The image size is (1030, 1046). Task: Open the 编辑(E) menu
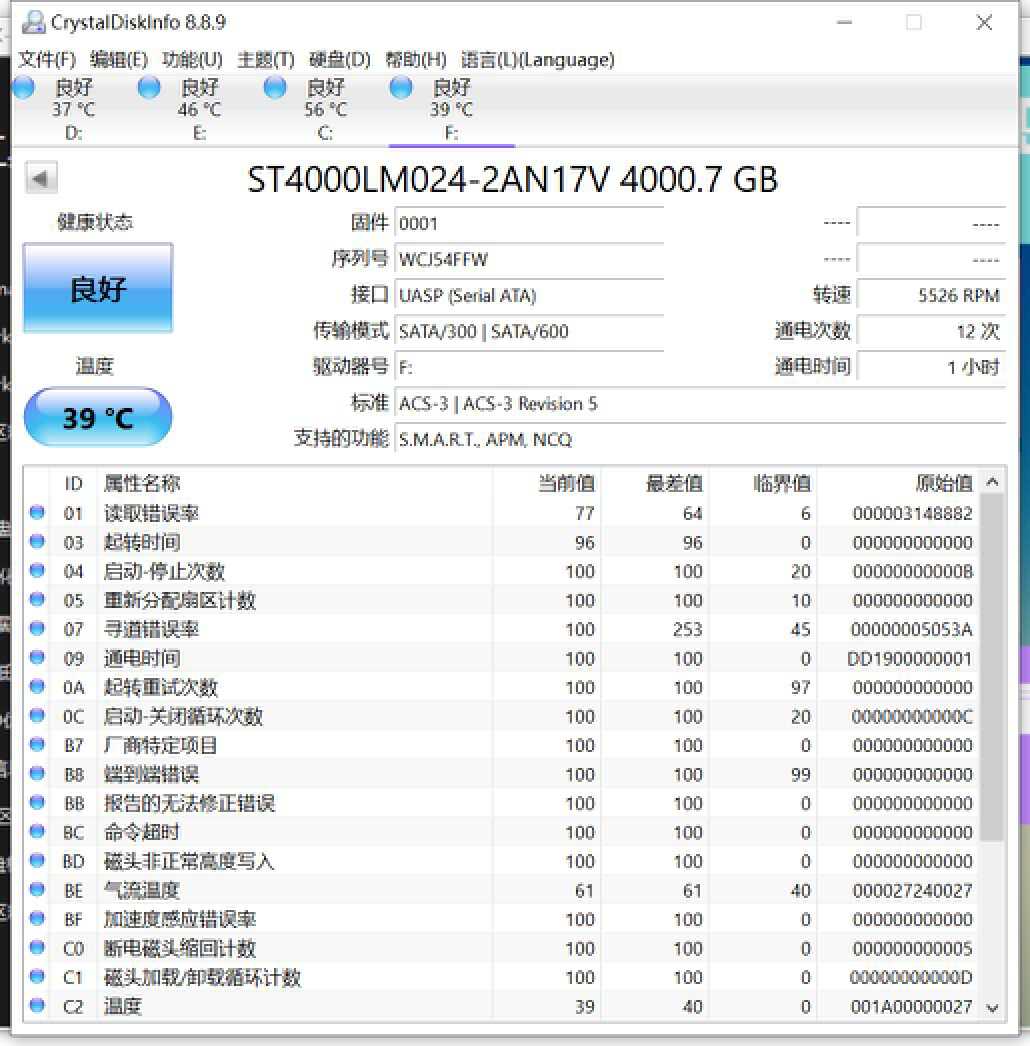(118, 59)
